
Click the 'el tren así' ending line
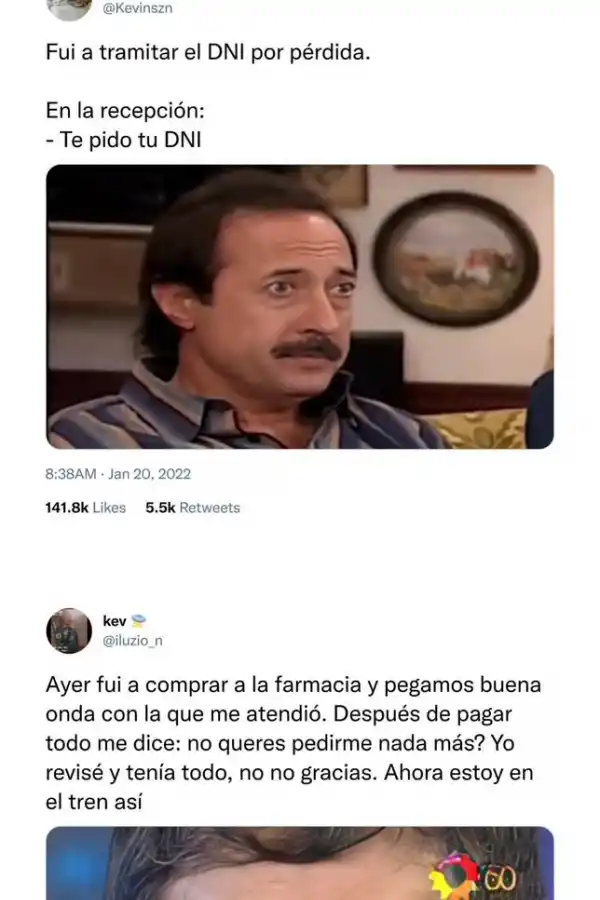[x=94, y=802]
